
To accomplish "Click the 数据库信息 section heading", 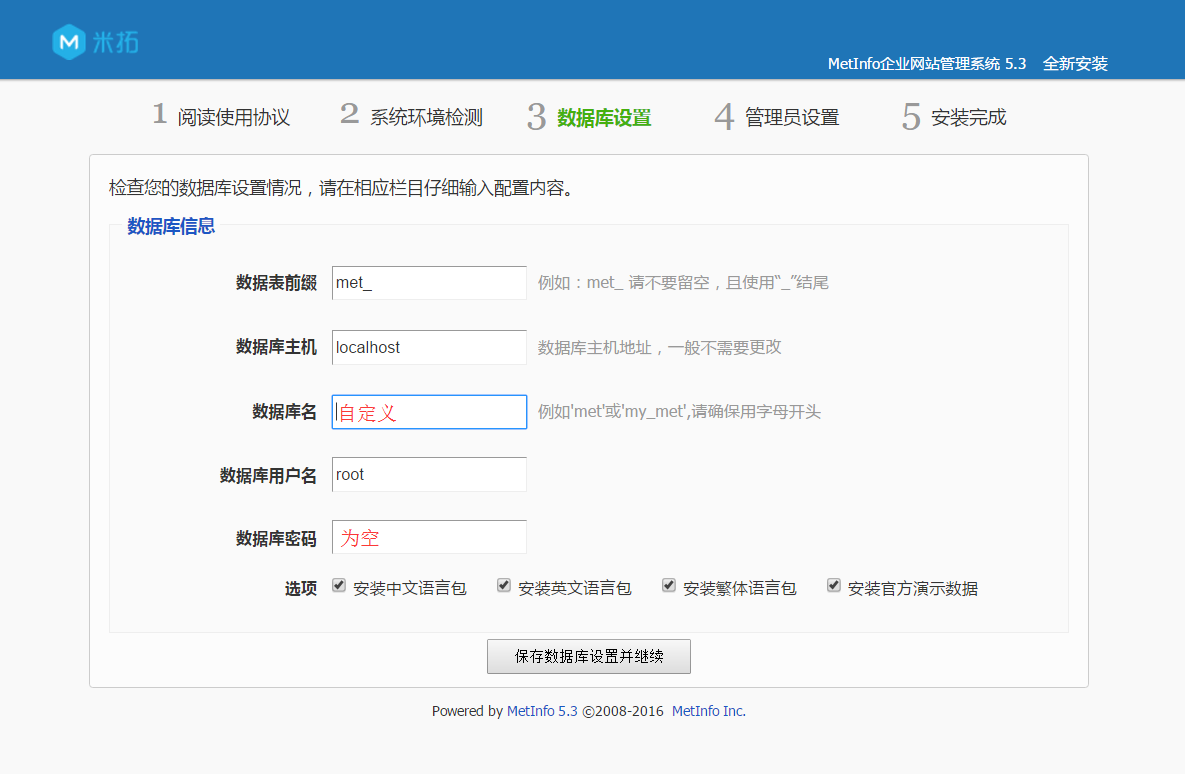I will [171, 227].
